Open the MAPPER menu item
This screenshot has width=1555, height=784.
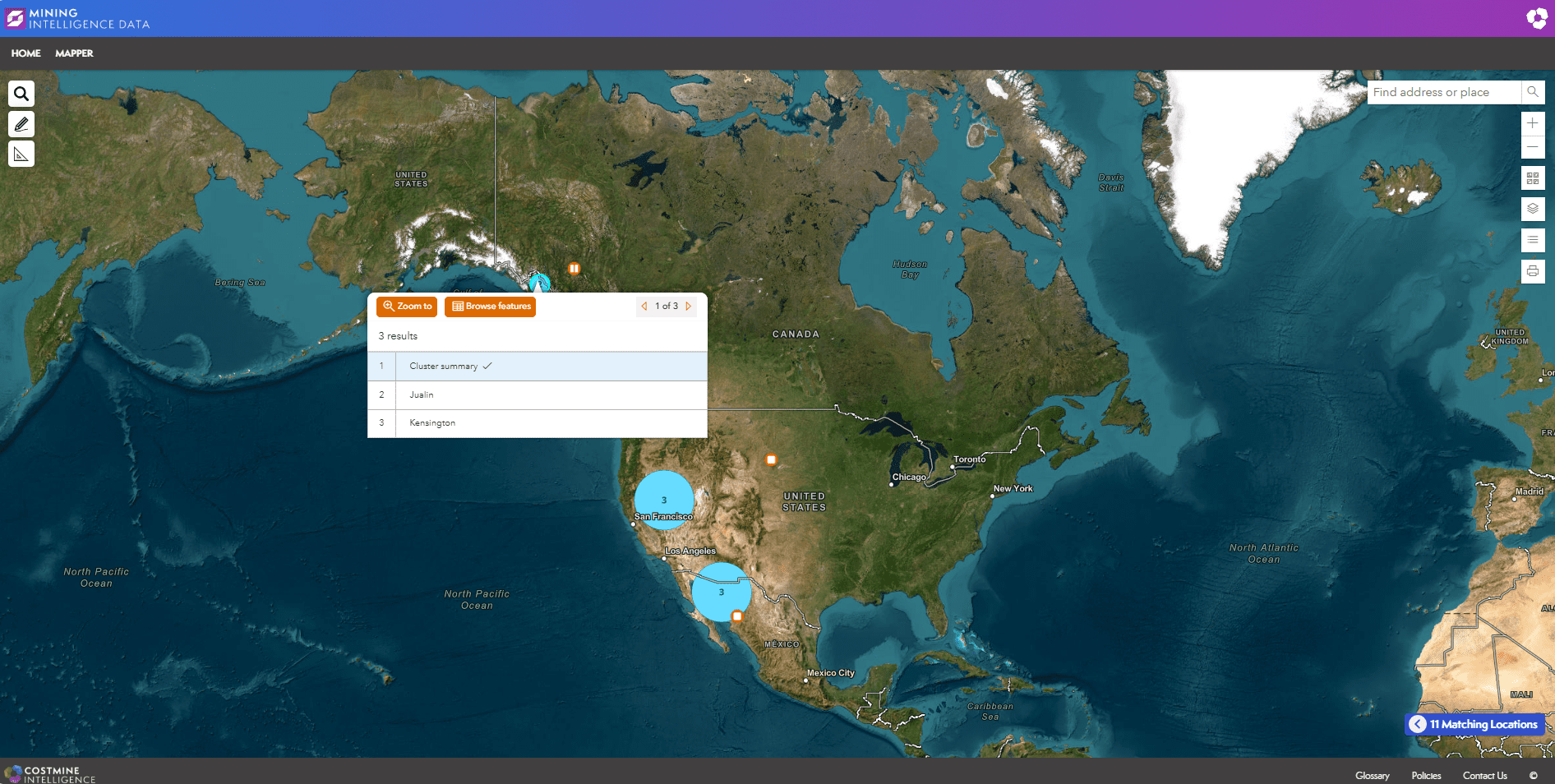tap(74, 53)
